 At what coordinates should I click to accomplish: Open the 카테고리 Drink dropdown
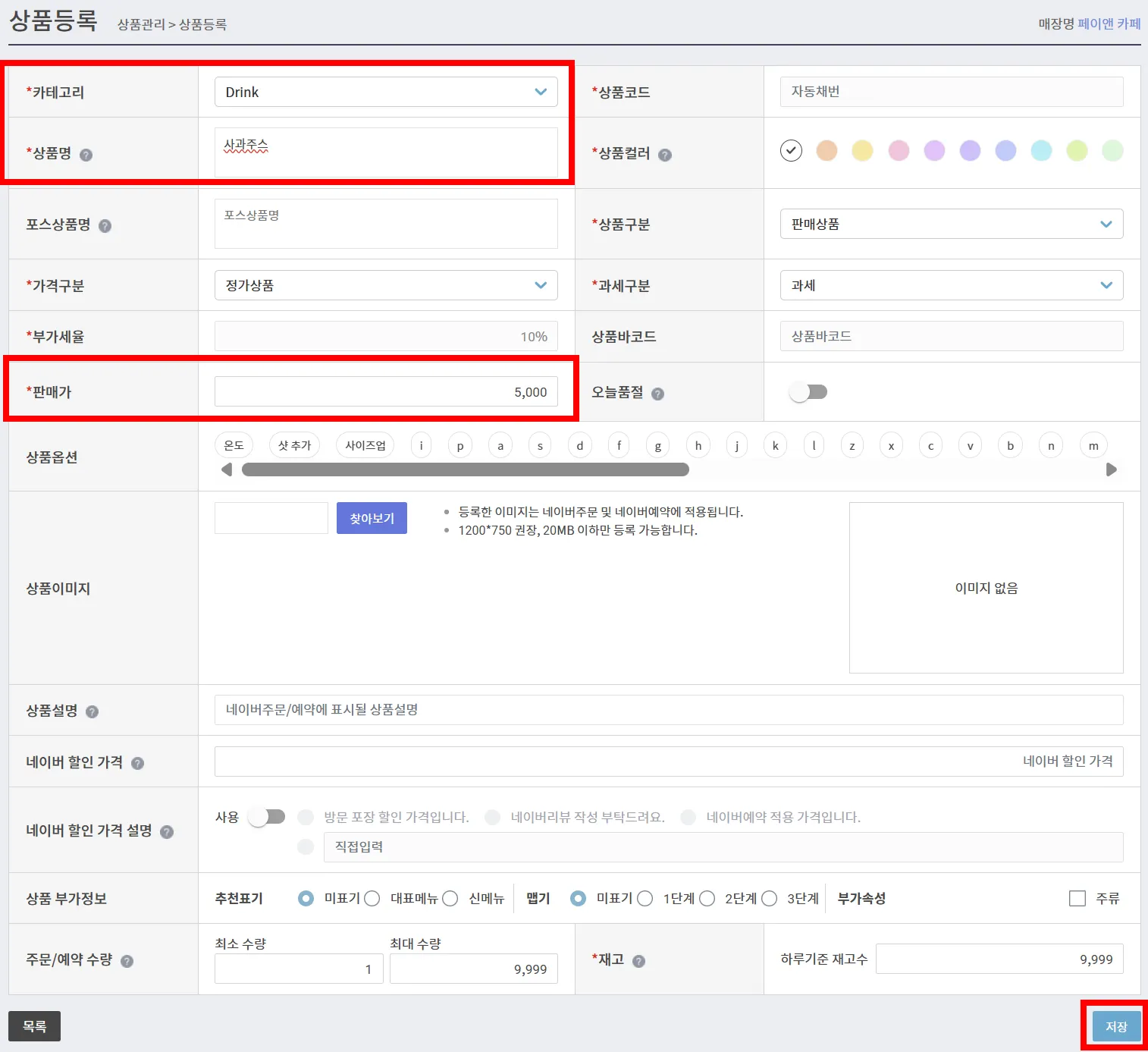pos(386,92)
